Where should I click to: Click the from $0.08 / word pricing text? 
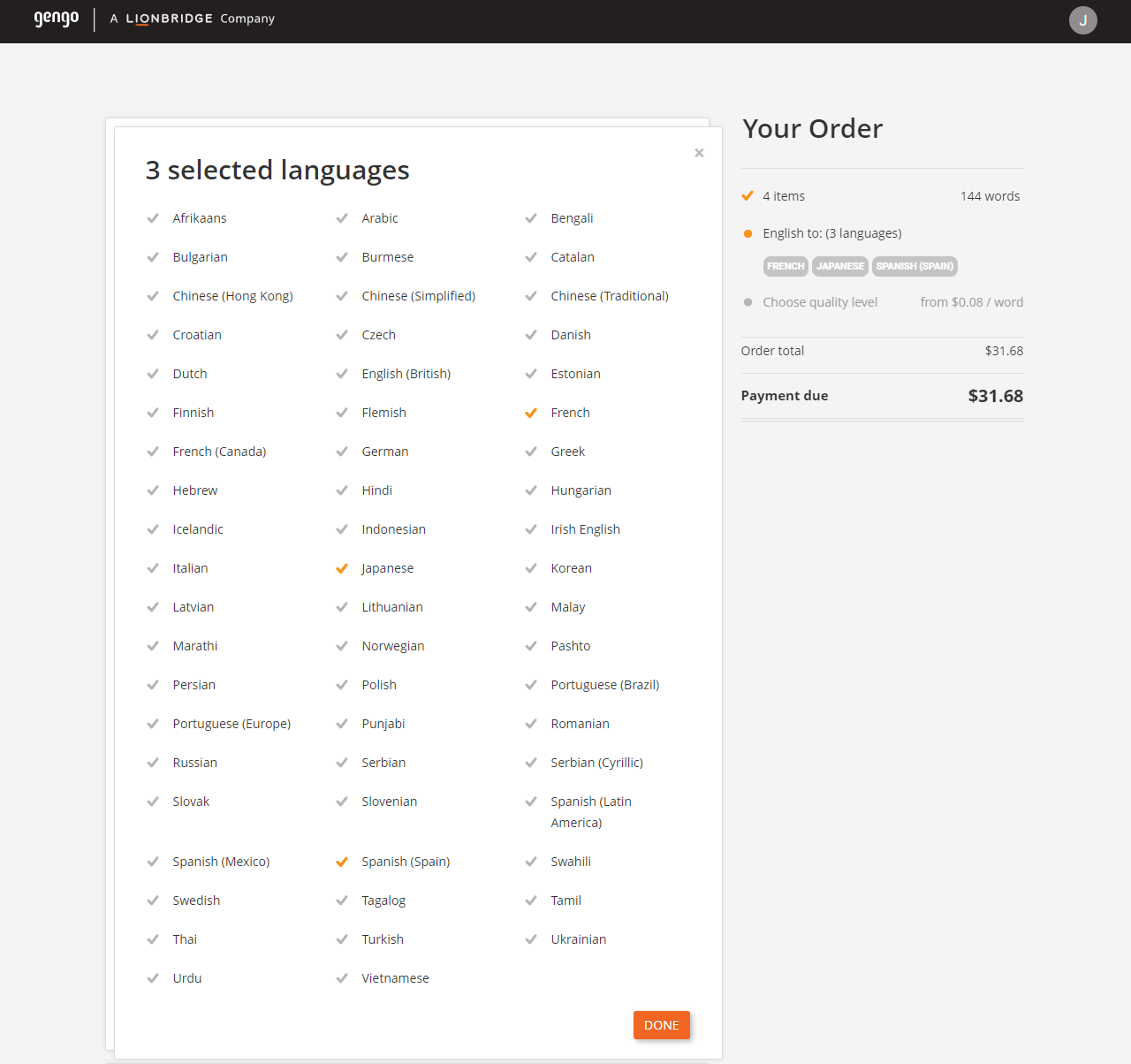click(972, 302)
